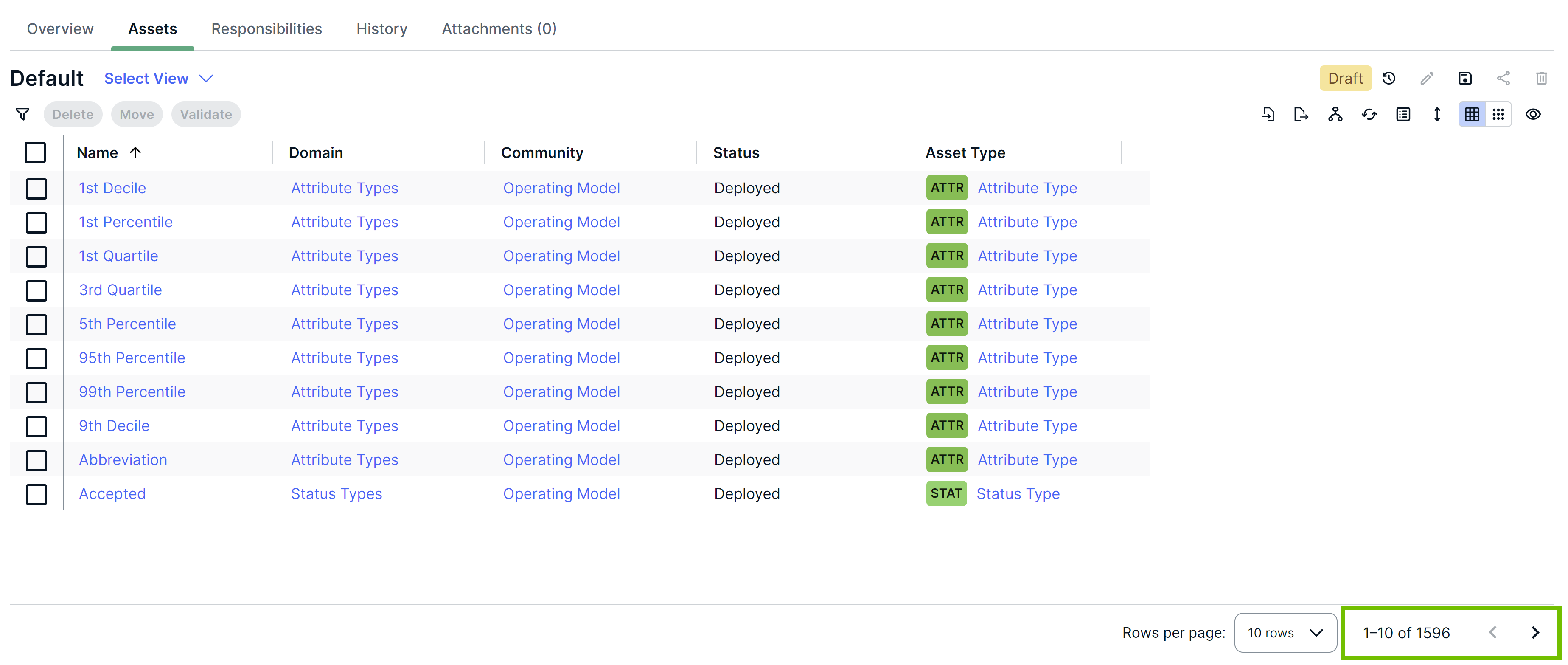Sort by the Name column header

[x=98, y=152]
